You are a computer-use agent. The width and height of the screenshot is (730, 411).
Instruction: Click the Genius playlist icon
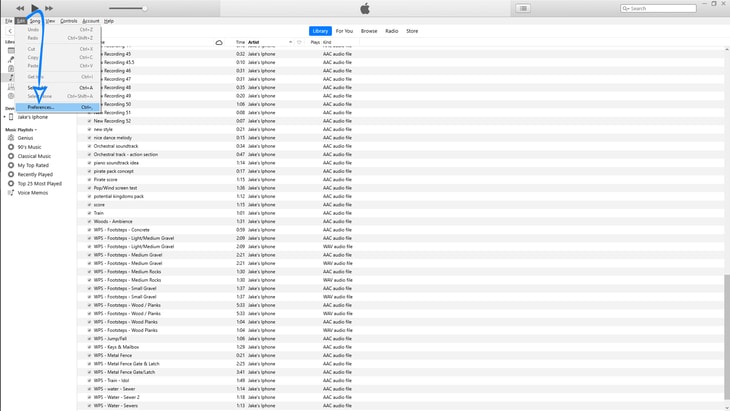[11, 138]
